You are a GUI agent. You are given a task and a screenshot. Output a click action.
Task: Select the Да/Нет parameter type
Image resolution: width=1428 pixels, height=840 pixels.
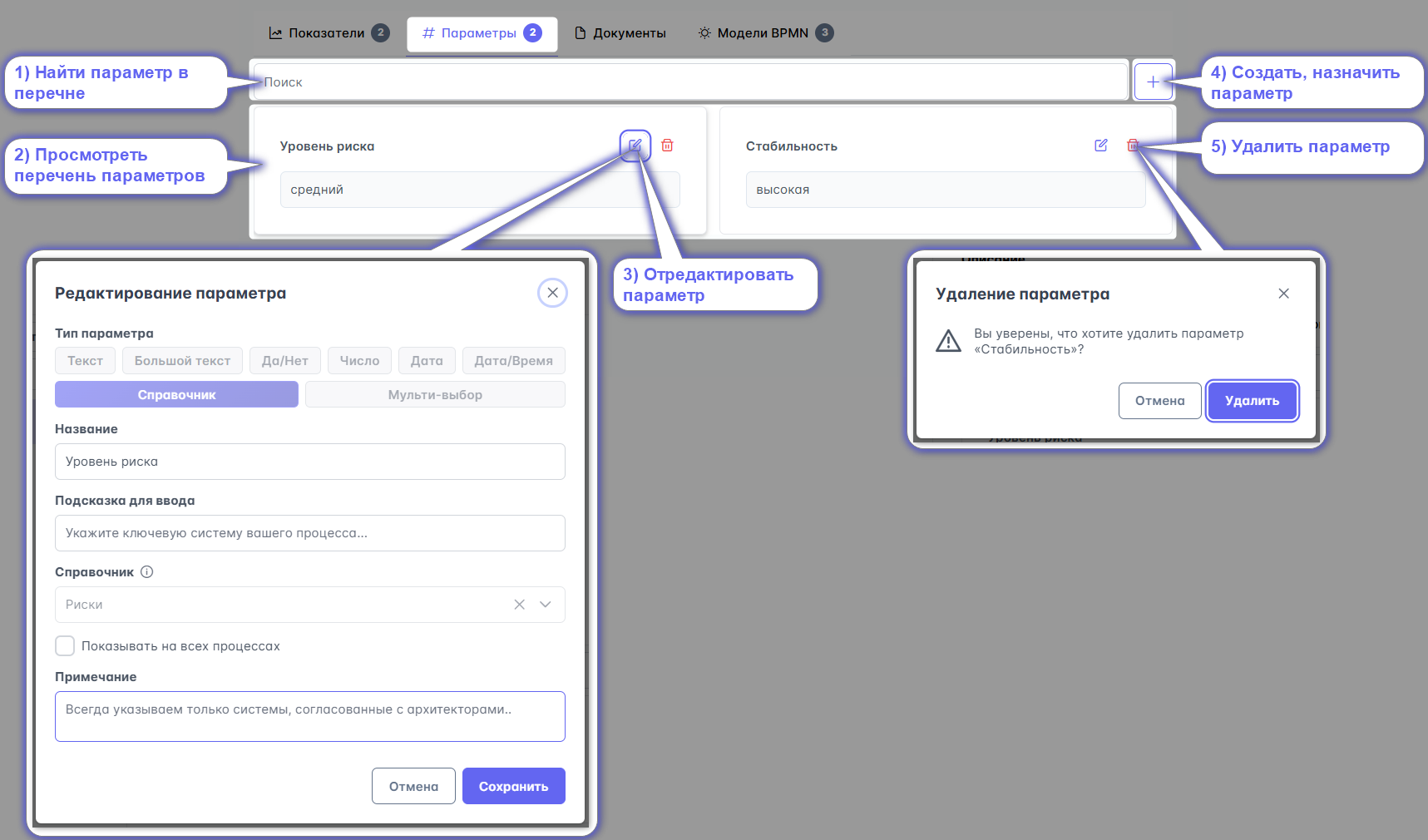(284, 361)
